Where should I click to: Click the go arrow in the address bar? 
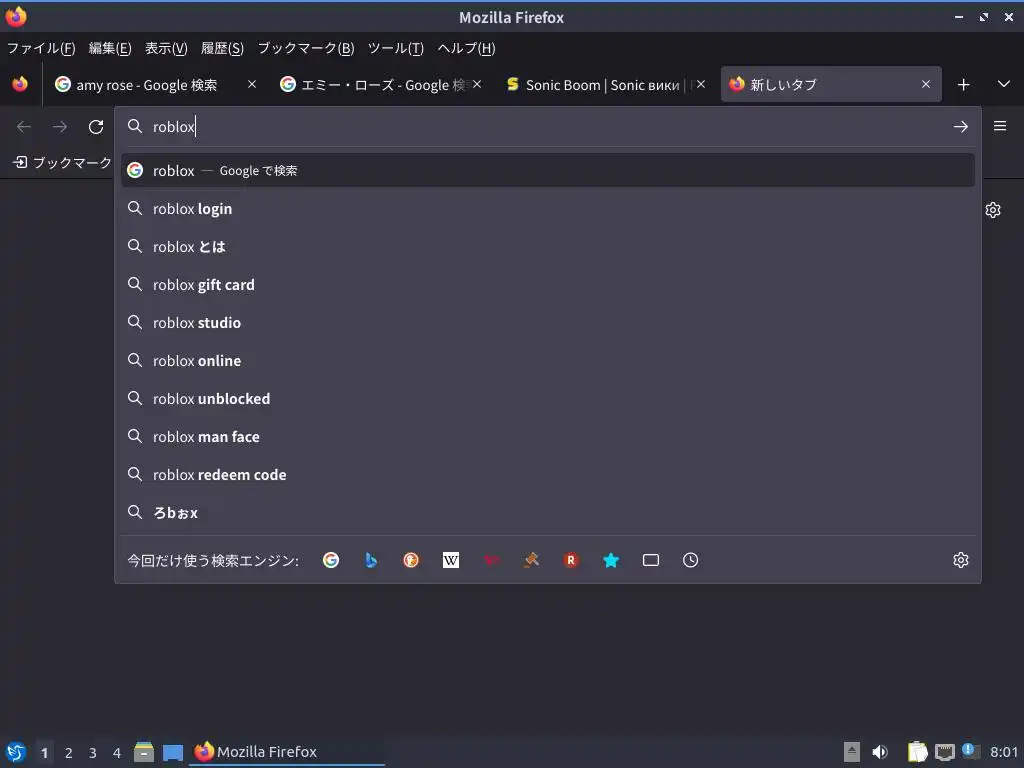961,127
